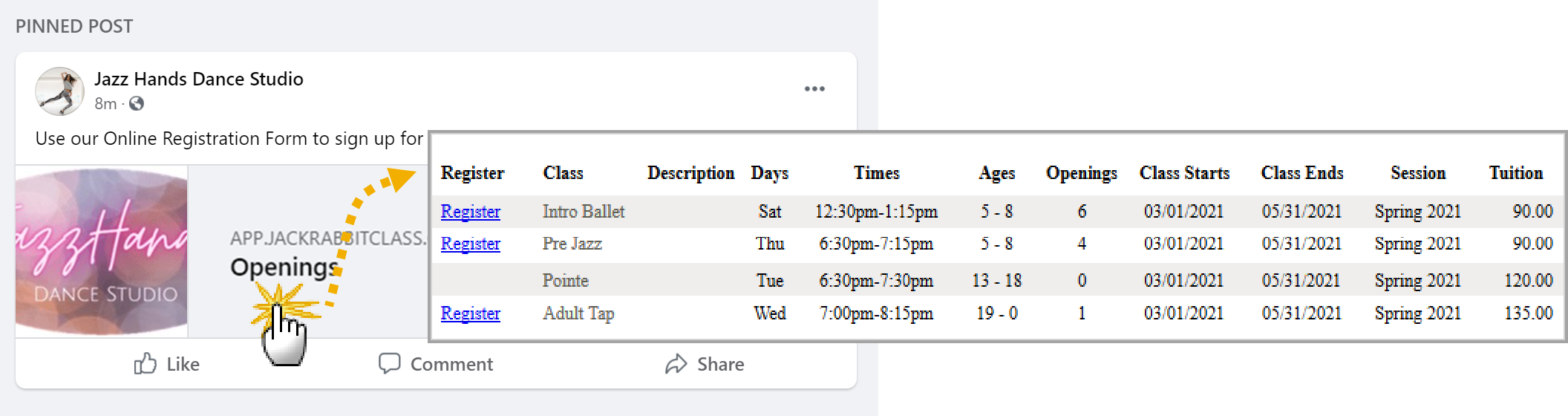1568x416 pixels.
Task: Click the Pointe class row name
Action: [565, 281]
